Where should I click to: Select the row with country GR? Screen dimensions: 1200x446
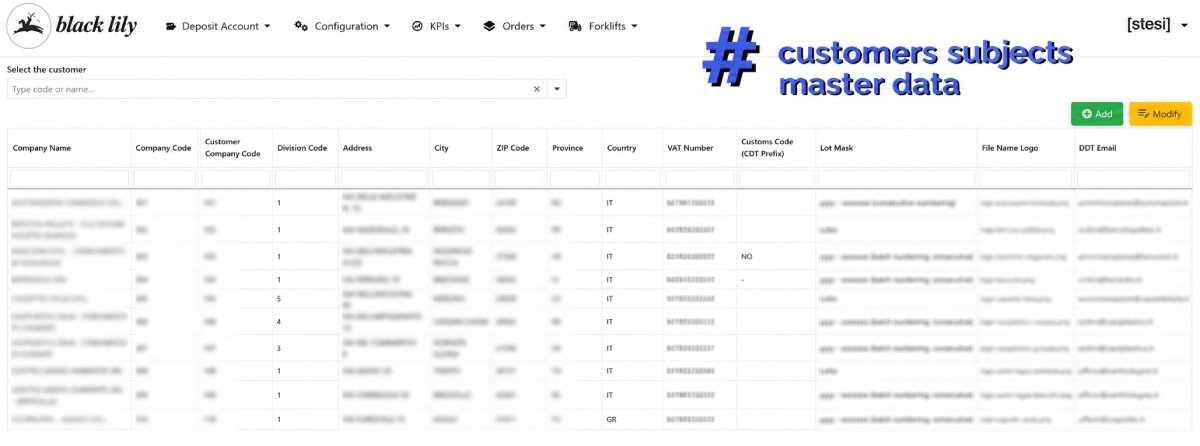[x=600, y=419]
